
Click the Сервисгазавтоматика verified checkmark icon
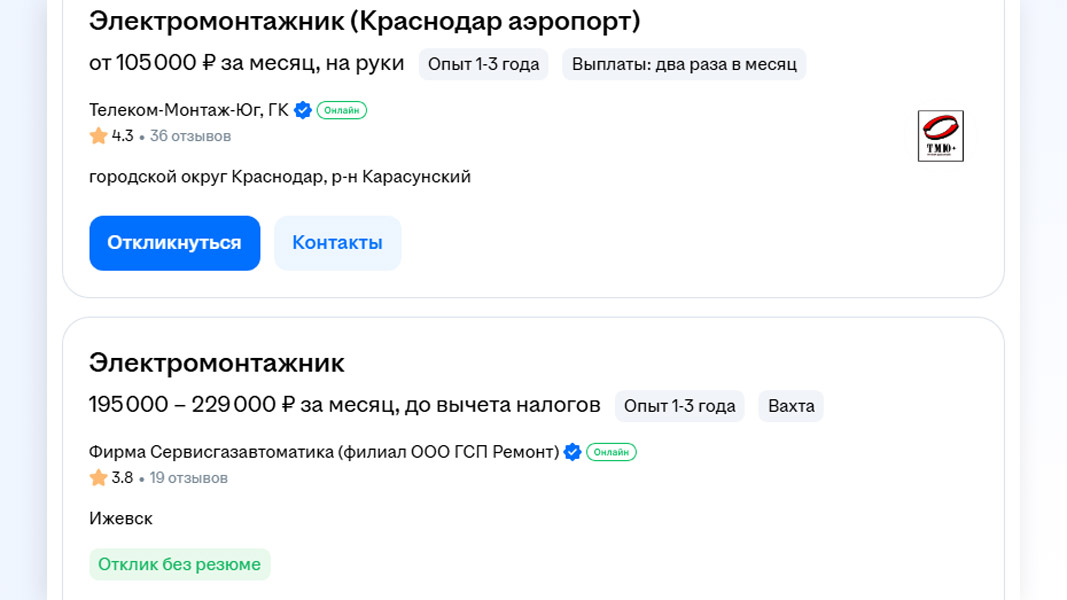[573, 452]
